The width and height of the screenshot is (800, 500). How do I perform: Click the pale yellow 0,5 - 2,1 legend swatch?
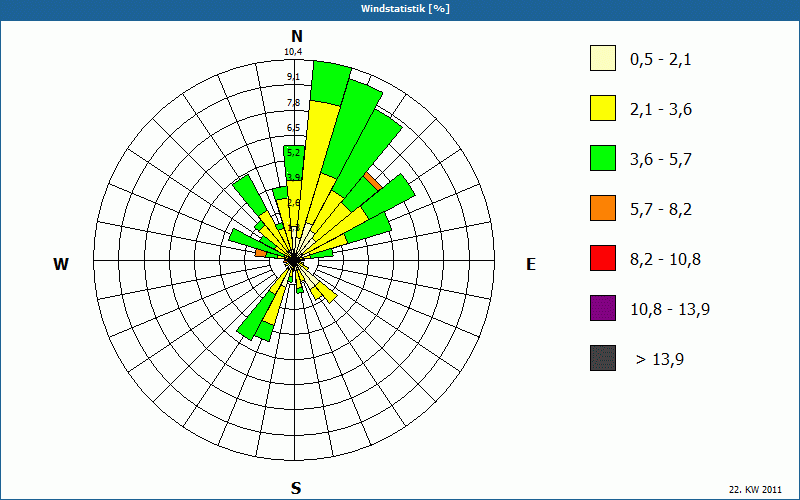pyautogui.click(x=603, y=58)
